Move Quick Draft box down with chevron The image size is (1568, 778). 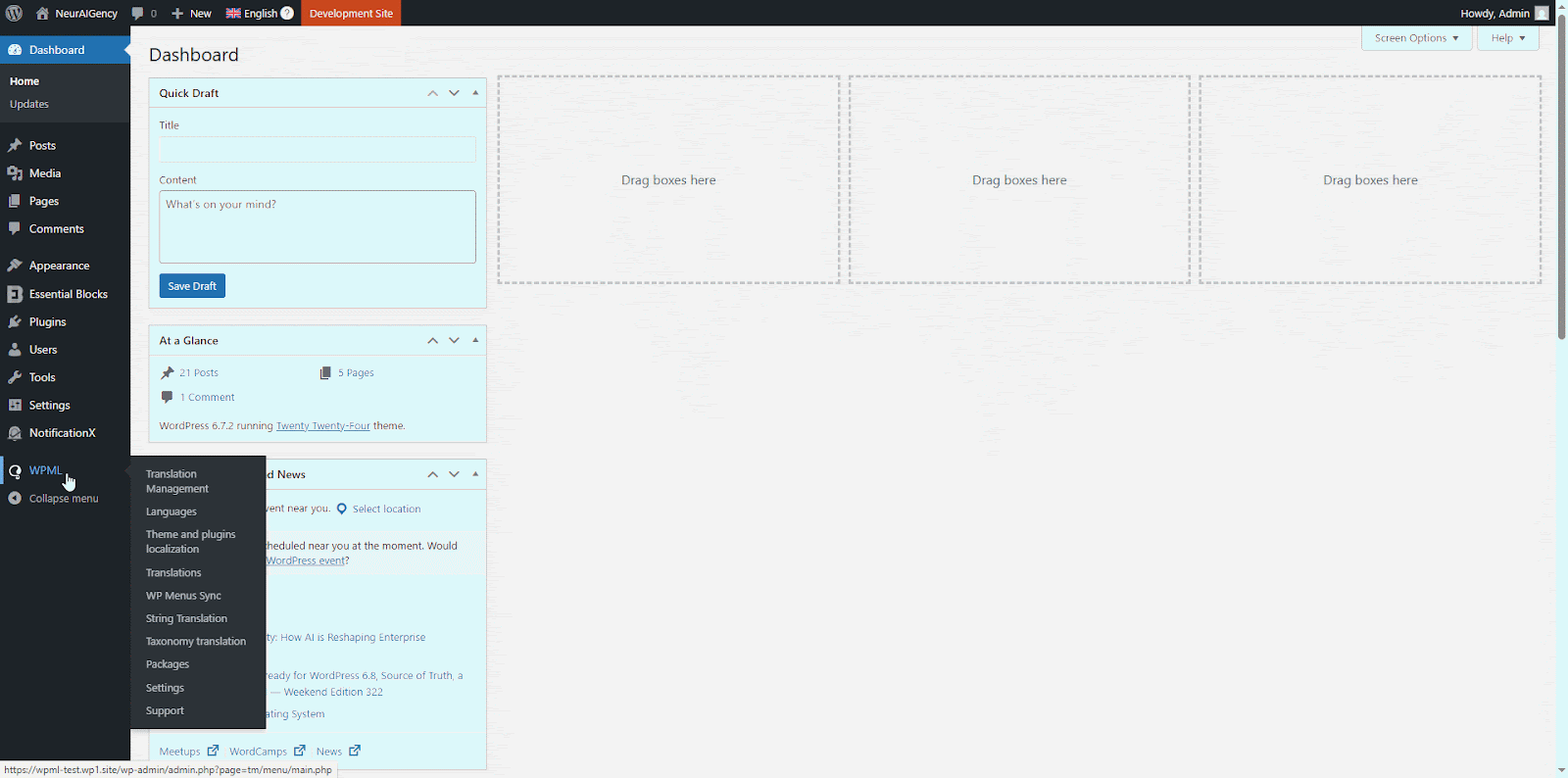click(x=454, y=93)
